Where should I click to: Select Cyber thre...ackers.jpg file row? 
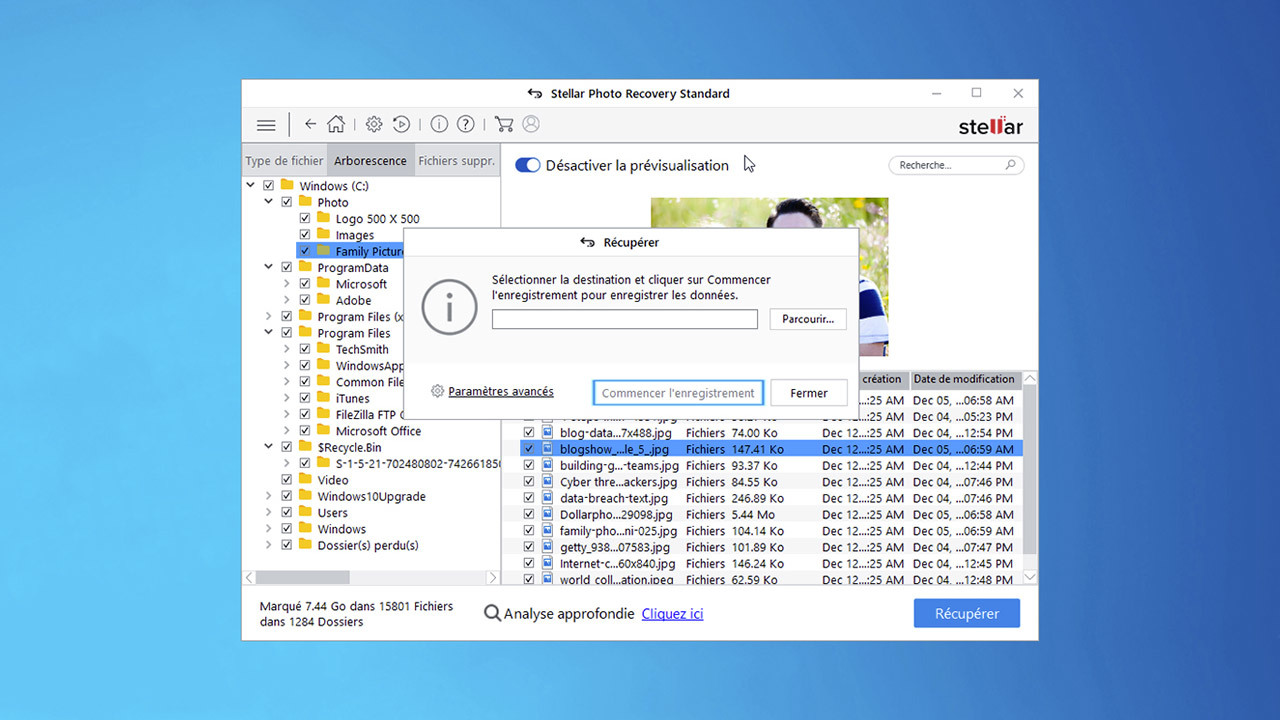(x=771, y=482)
